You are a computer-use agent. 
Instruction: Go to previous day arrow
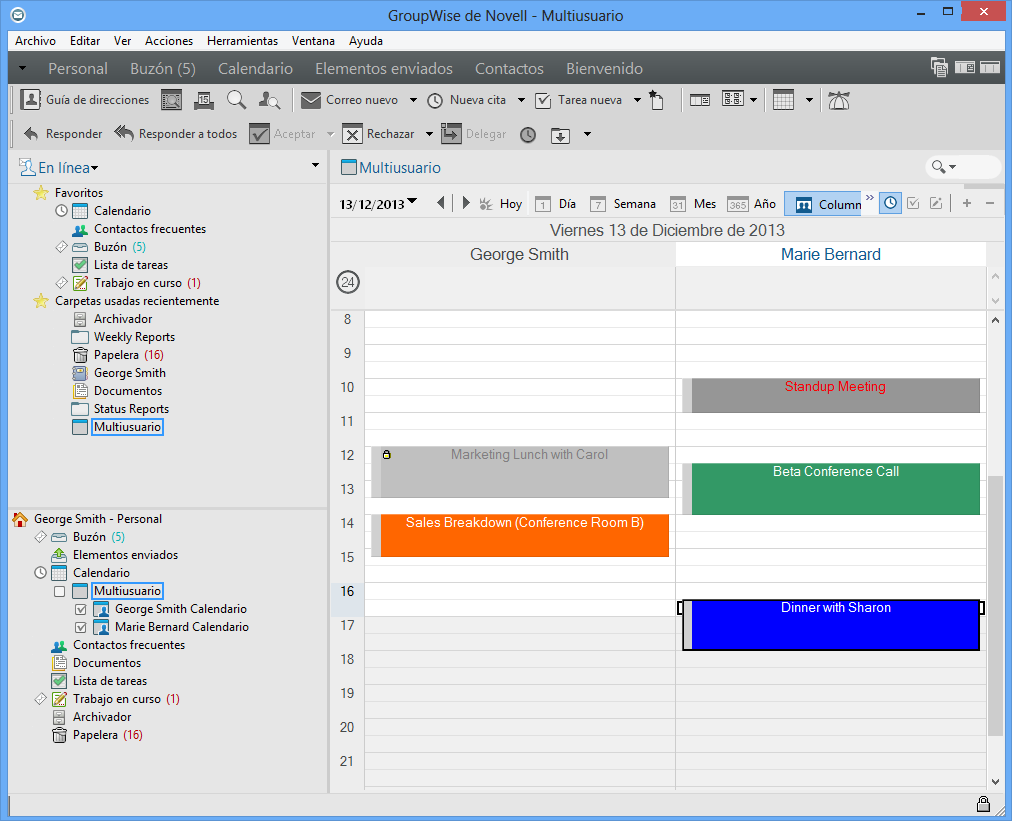pos(441,203)
